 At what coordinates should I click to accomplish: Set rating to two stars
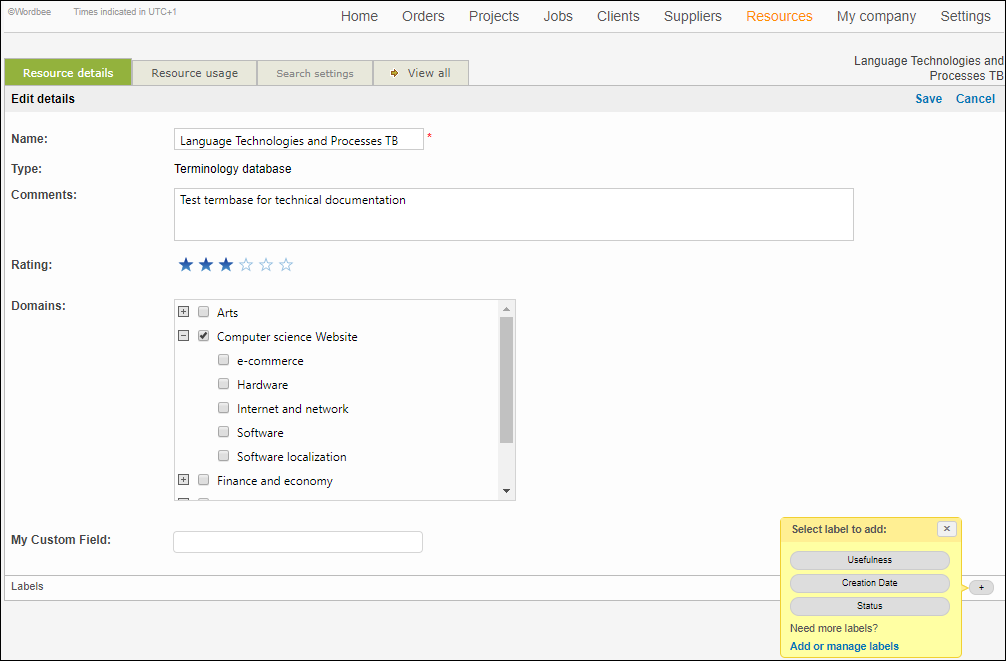coord(205,265)
